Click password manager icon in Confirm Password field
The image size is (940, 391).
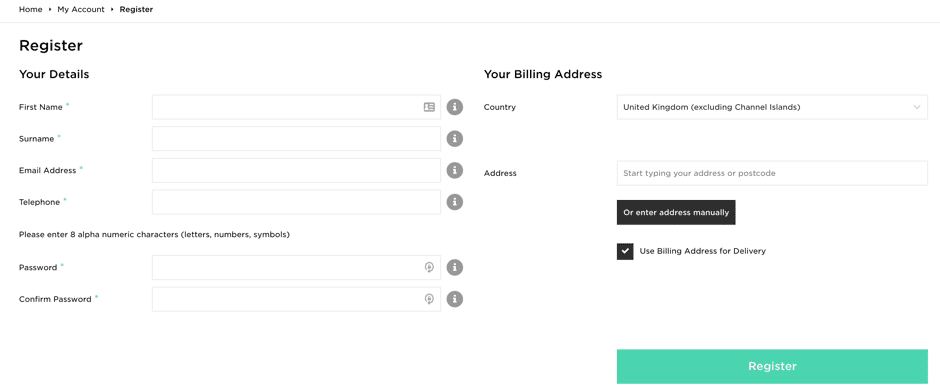(429, 299)
